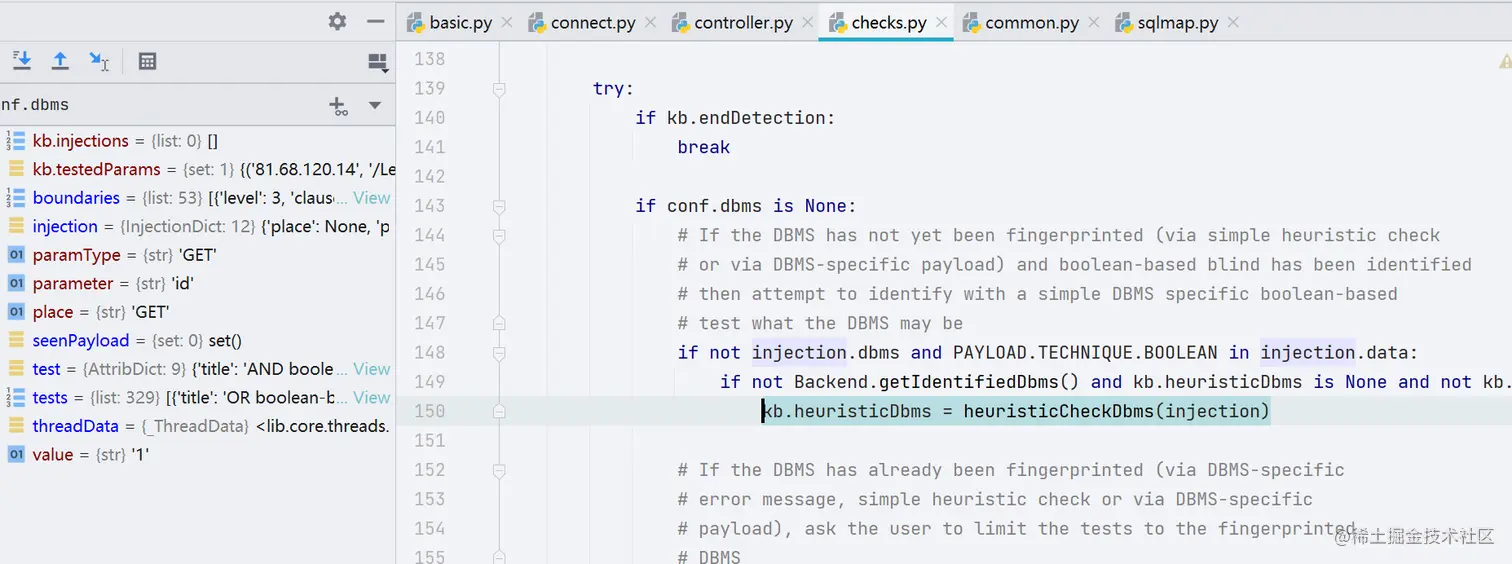Click string type icon beside paramType

point(15,255)
